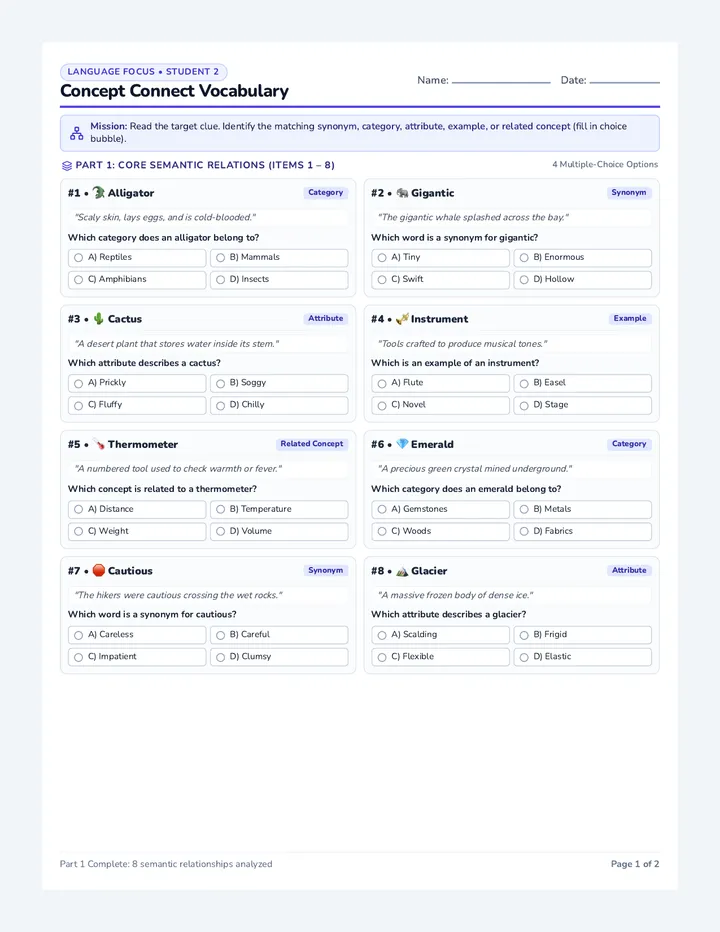Click the trumpet icon beside Instrument
Viewport: 720px width, 932px height.
point(402,319)
